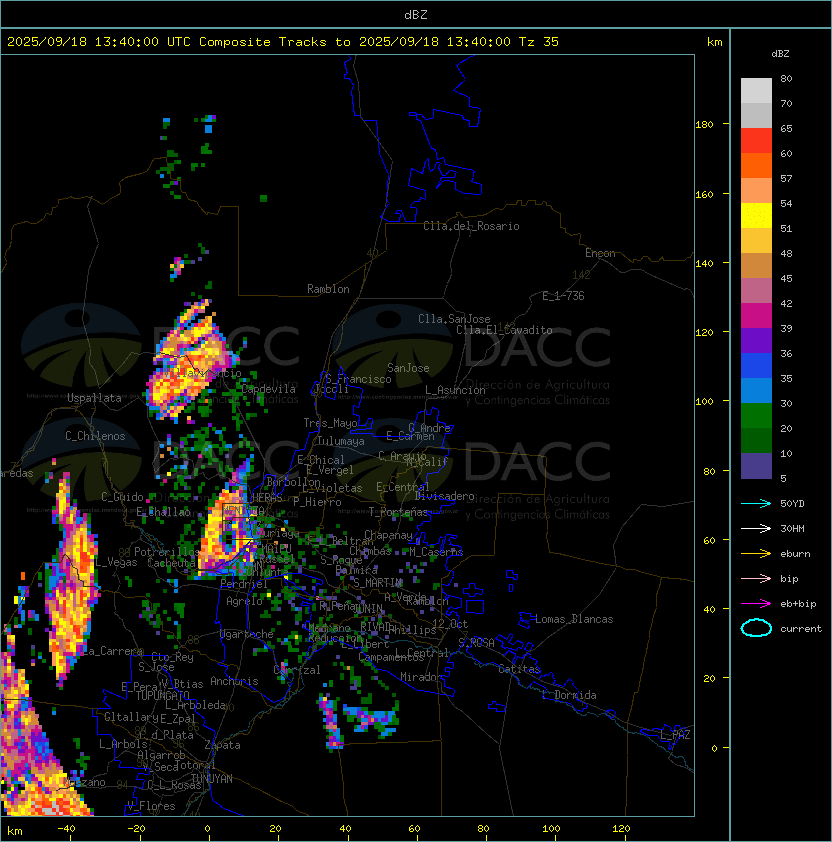Click the '180' tick on vertical km axis
Image resolution: width=832 pixels, height=842 pixels.
pyautogui.click(x=704, y=125)
